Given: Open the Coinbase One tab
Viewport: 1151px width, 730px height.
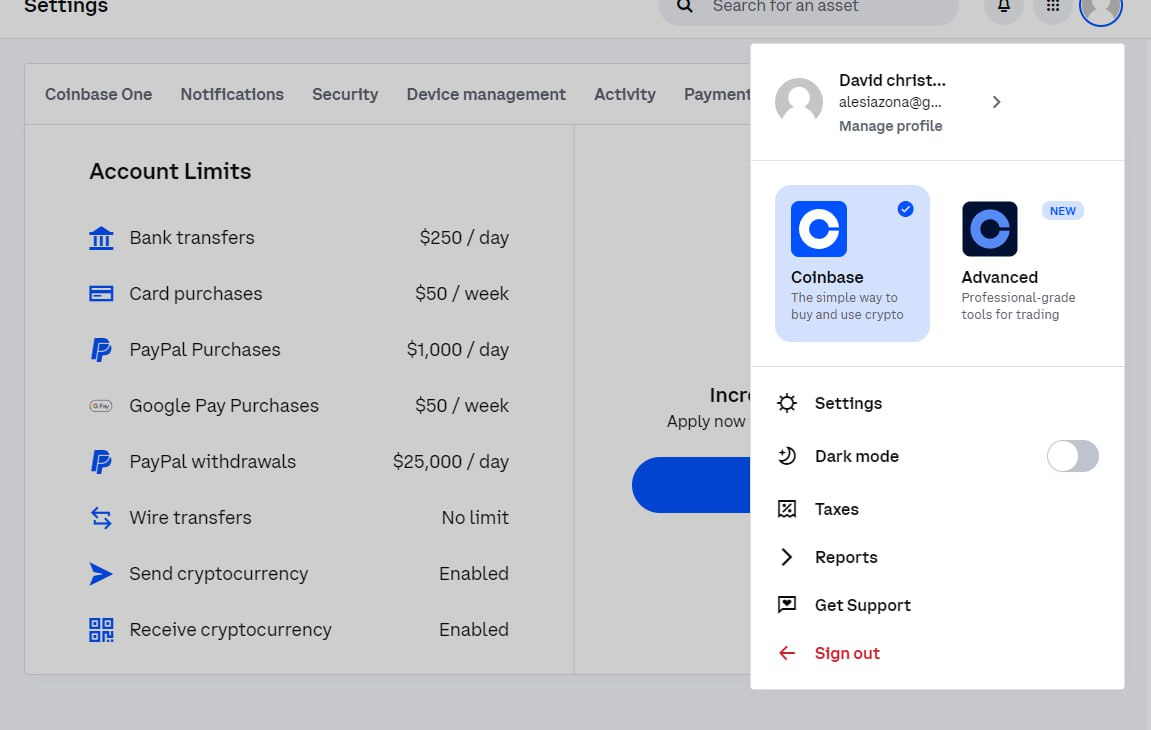Looking at the screenshot, I should coord(98,94).
